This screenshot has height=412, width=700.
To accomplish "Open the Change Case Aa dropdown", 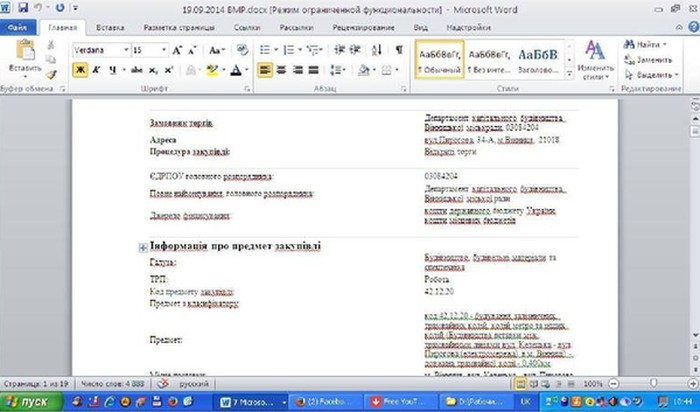I will click(217, 50).
